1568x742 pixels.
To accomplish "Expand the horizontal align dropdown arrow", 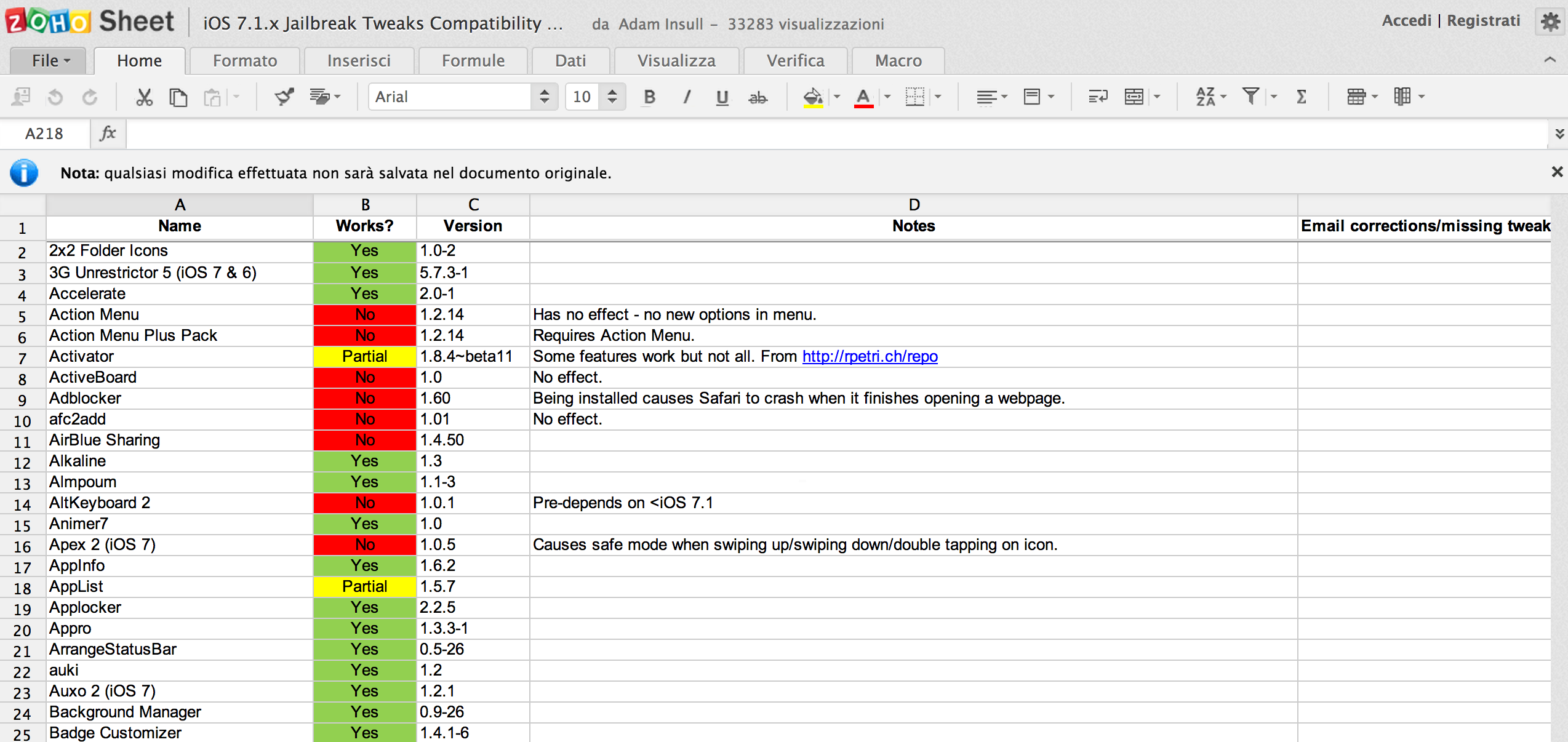I will [x=1004, y=97].
